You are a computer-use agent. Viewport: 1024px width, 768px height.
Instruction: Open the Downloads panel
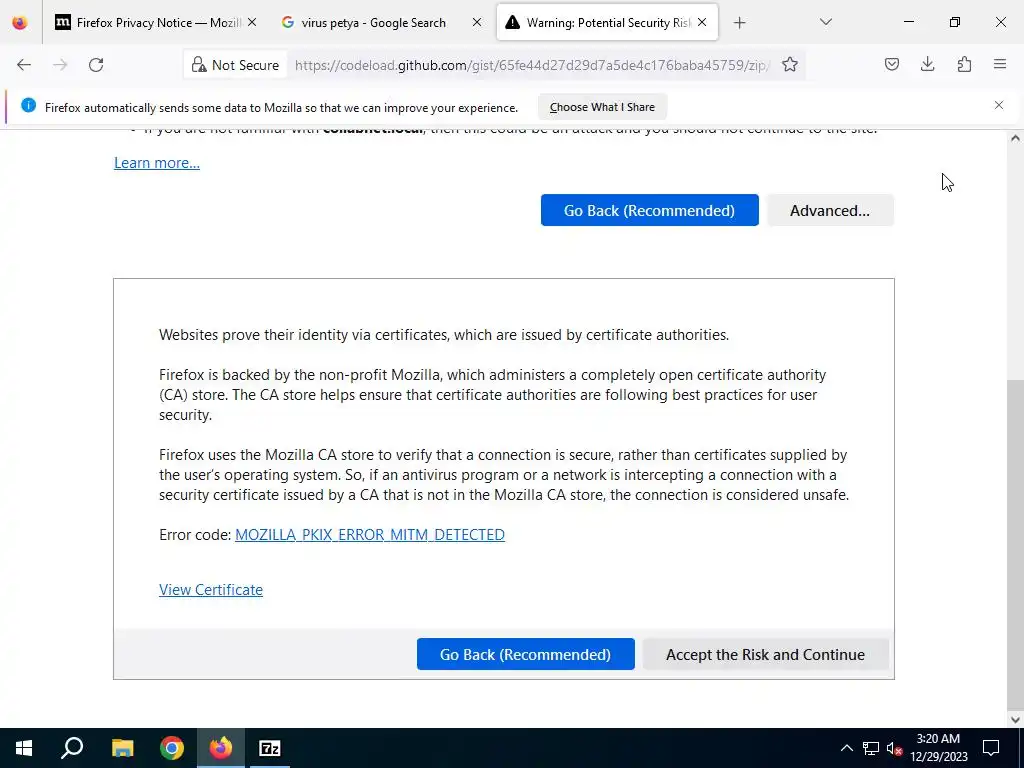pyautogui.click(x=927, y=64)
